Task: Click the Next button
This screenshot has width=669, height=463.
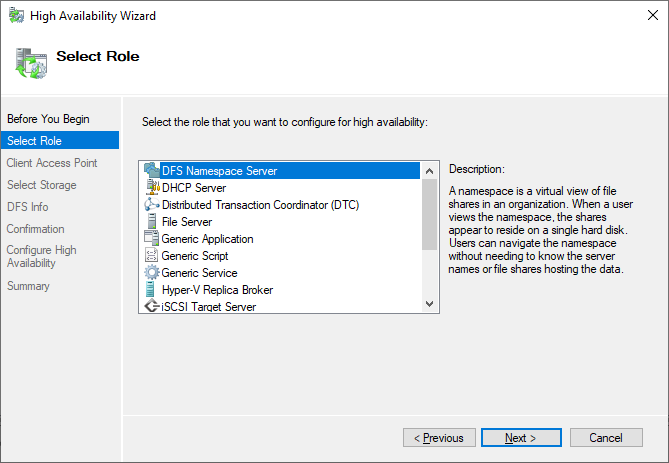Action: coord(521,438)
